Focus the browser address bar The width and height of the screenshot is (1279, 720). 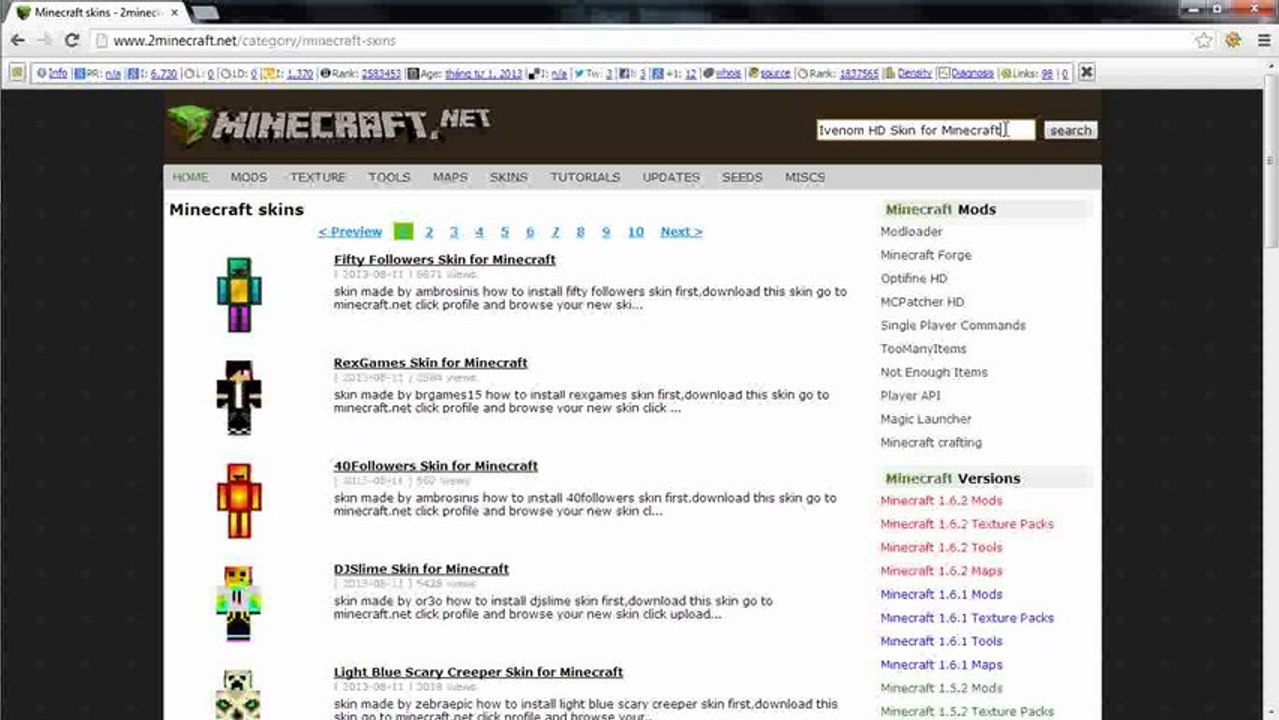tap(640, 41)
